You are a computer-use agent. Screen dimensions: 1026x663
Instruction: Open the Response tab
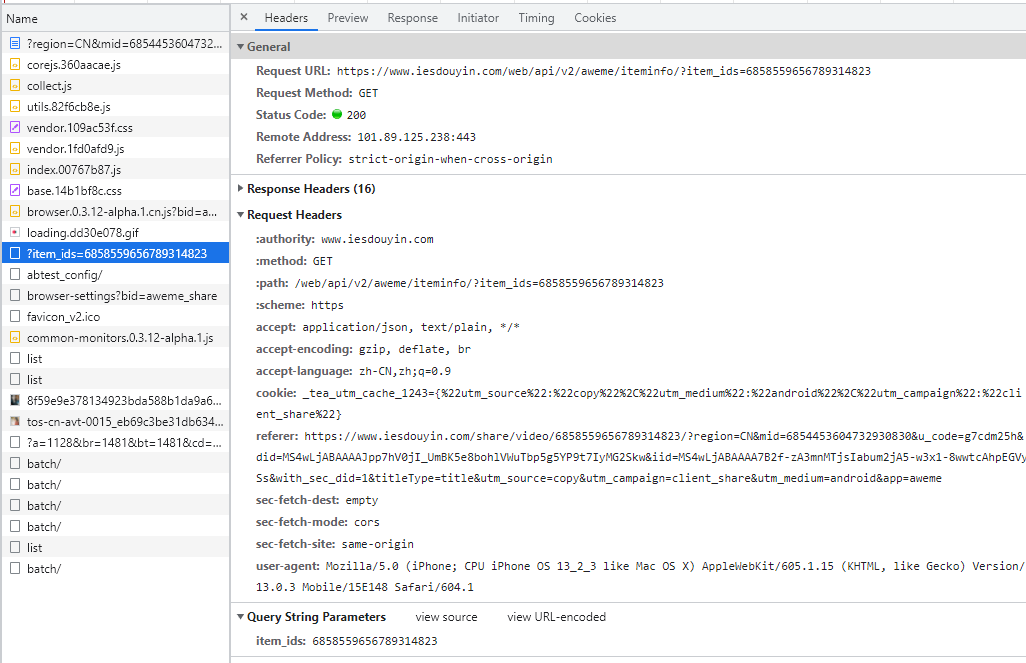(412, 18)
